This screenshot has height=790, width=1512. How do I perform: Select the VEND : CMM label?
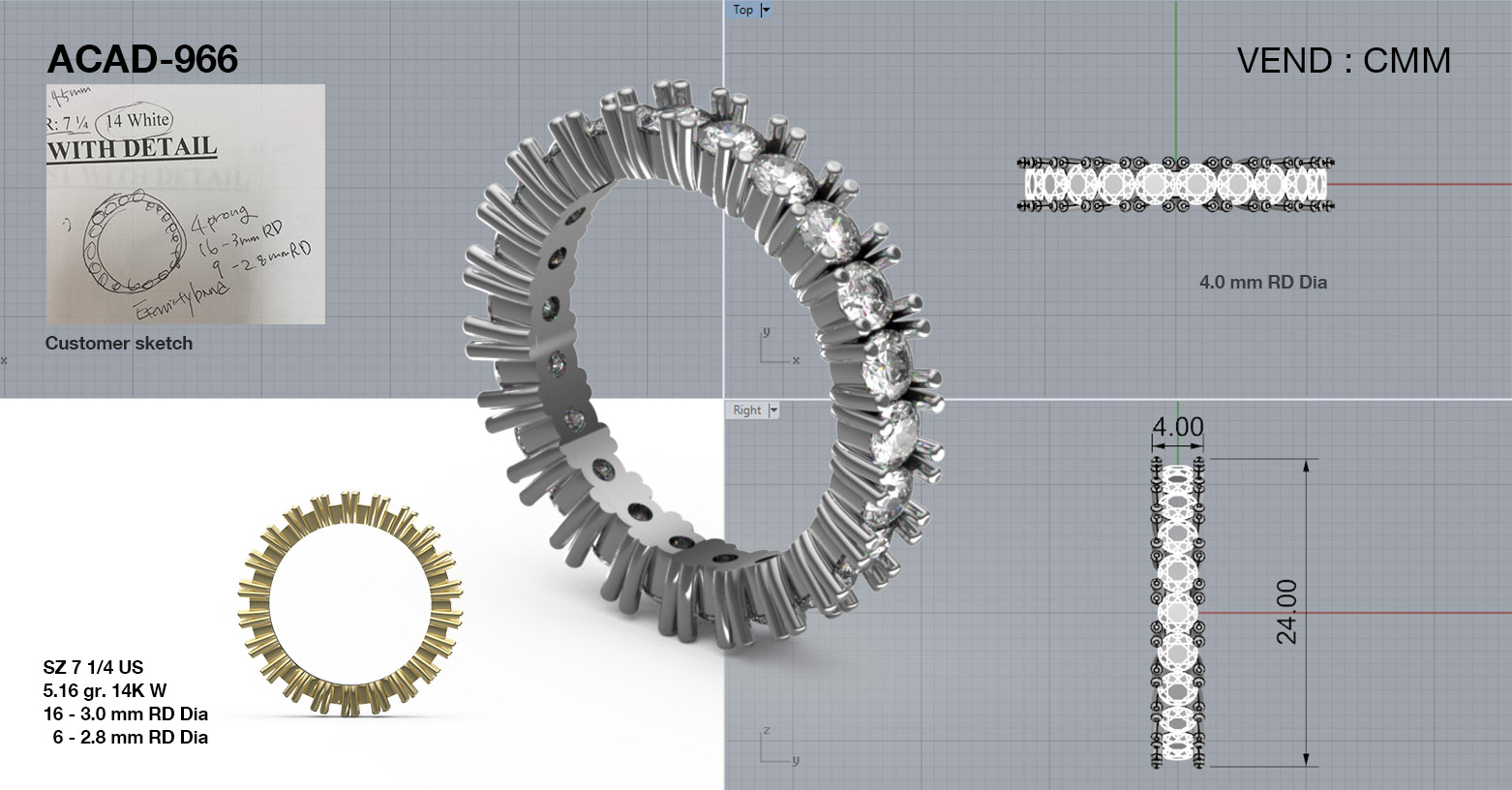(1344, 61)
